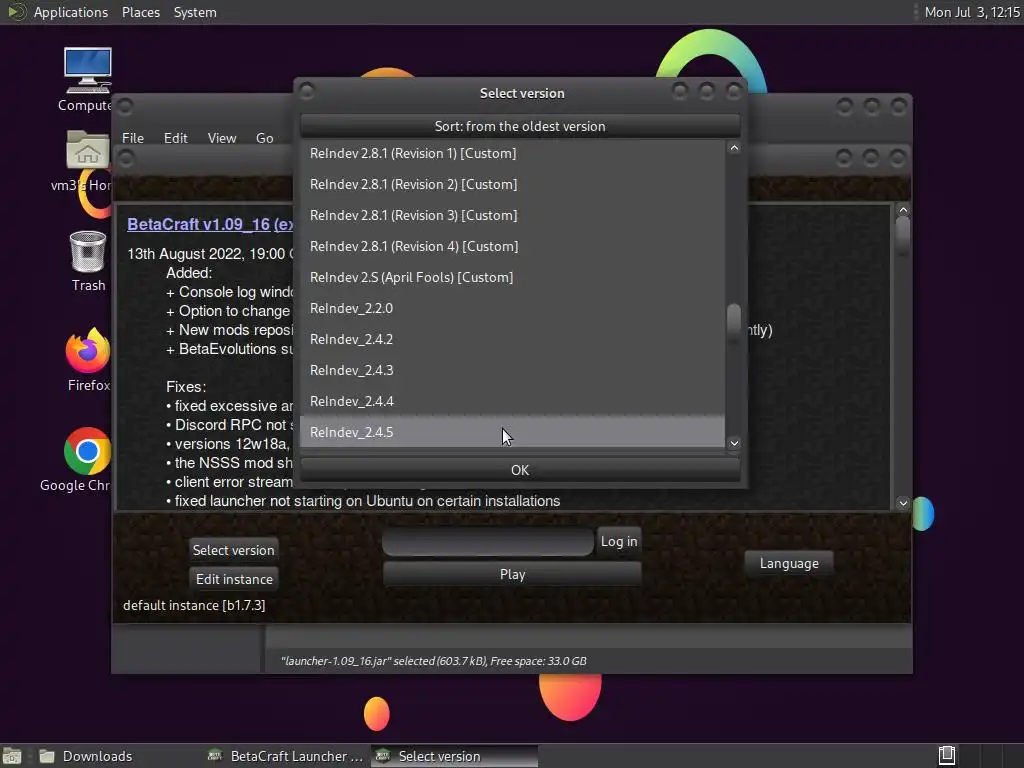Click the changelog scroll up arrow in BetaCraft
The width and height of the screenshot is (1024, 768).
(x=903, y=210)
